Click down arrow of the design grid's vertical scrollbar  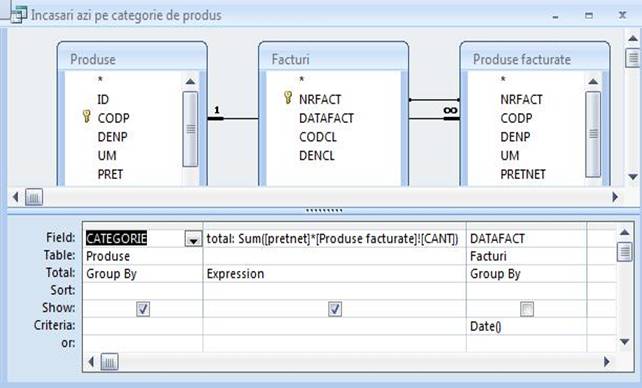pos(624,341)
